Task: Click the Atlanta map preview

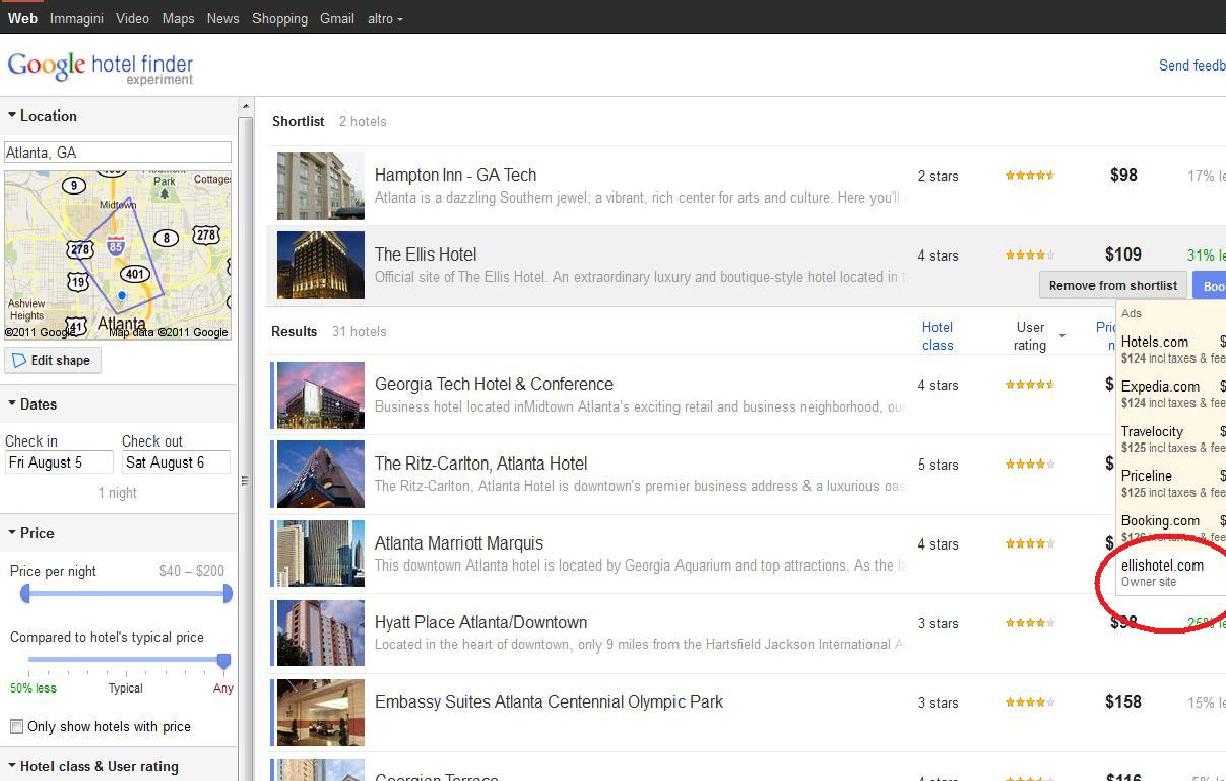Action: point(118,255)
